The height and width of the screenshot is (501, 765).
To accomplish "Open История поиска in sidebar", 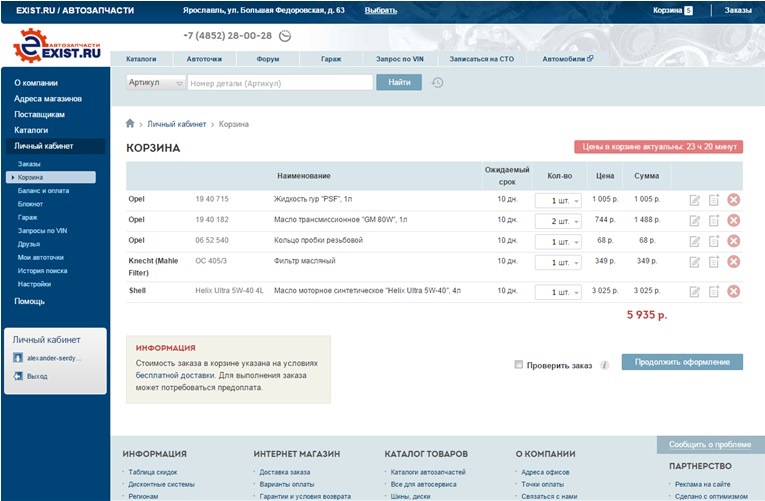I will coord(42,271).
